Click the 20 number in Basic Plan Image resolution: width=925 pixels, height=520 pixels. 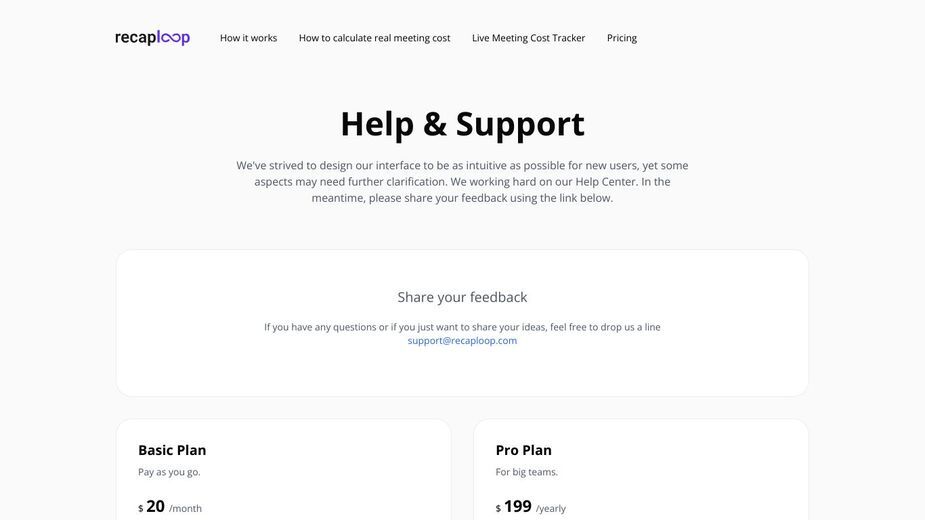pyautogui.click(x=155, y=506)
